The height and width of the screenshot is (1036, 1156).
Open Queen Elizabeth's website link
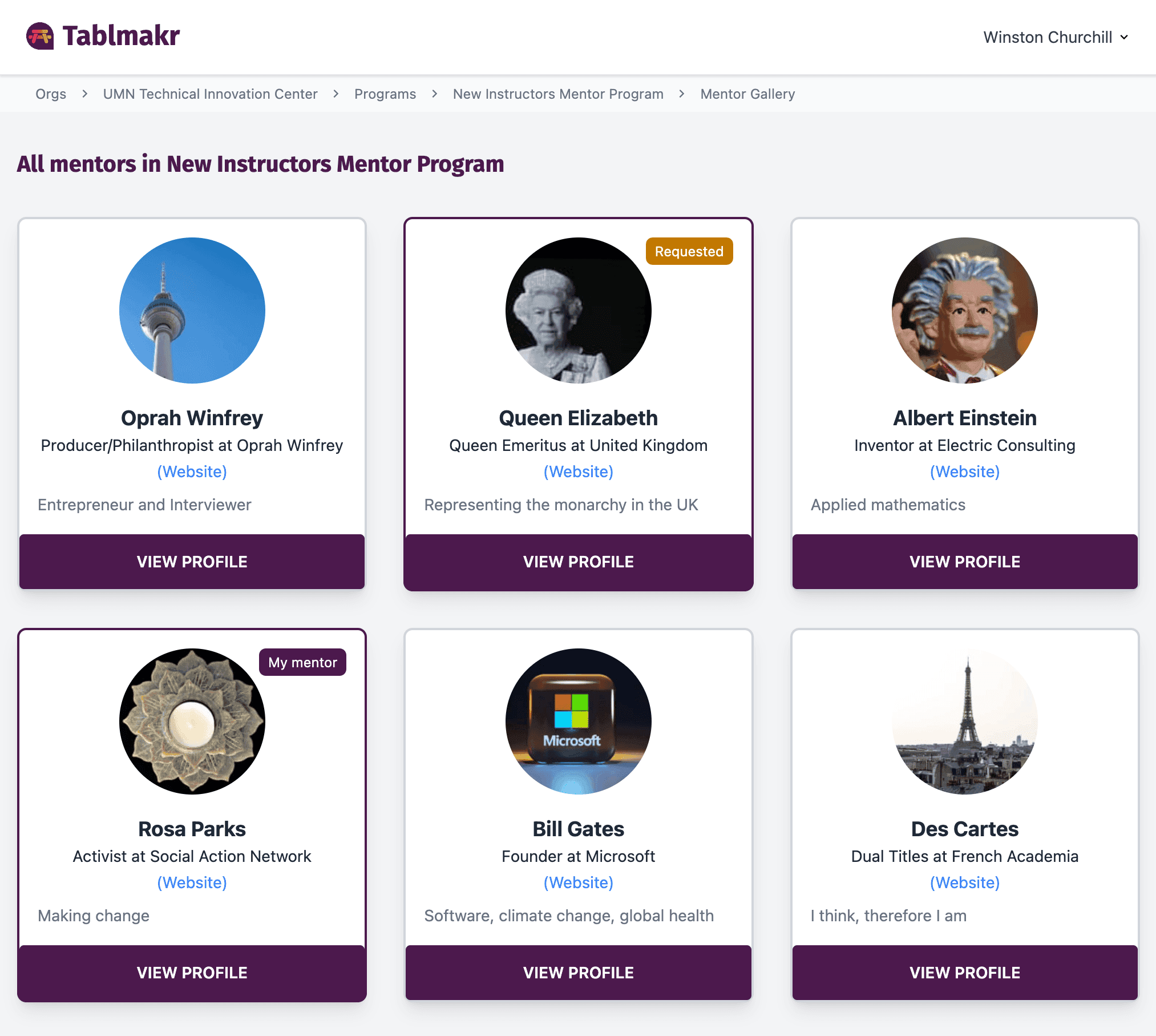578,471
